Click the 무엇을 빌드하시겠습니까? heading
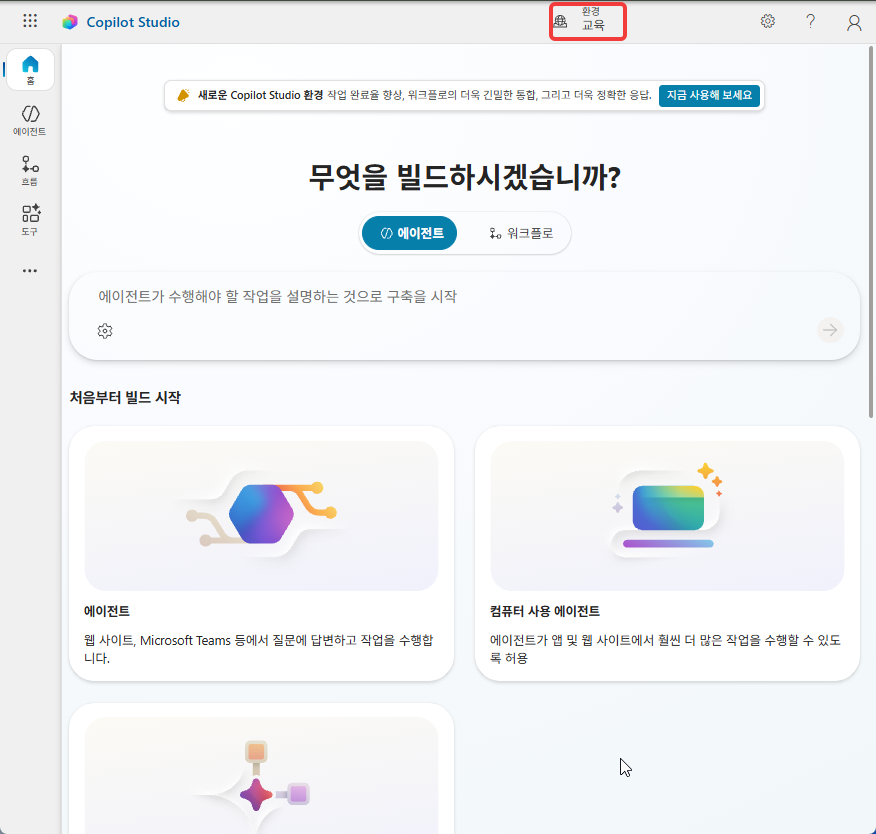The image size is (876, 834). (x=464, y=177)
